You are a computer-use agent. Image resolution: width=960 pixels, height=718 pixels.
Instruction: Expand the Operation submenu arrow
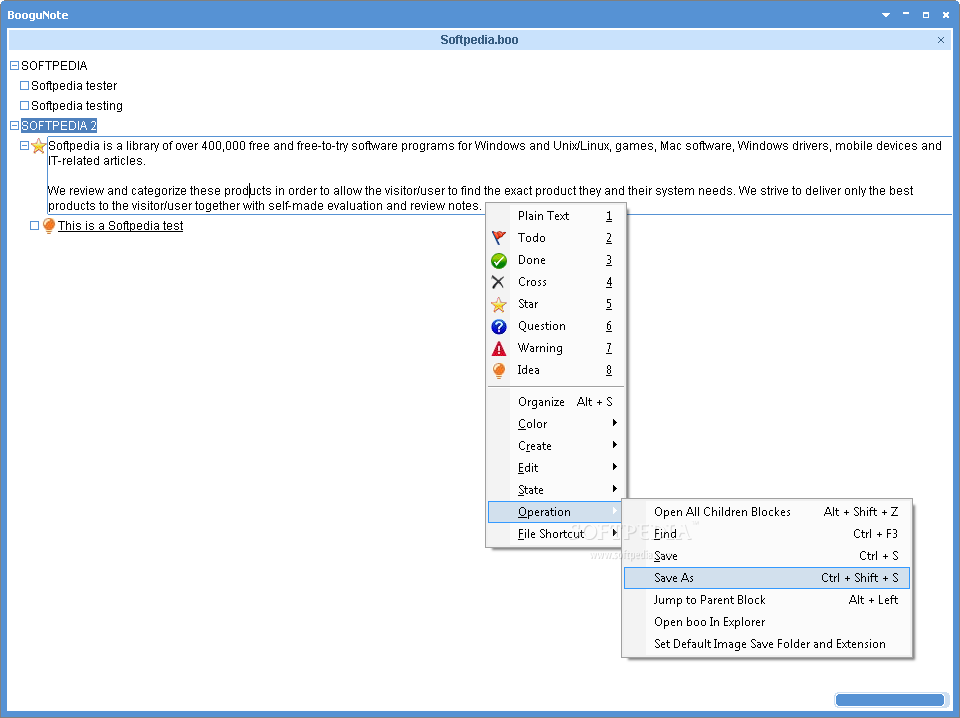coord(614,511)
